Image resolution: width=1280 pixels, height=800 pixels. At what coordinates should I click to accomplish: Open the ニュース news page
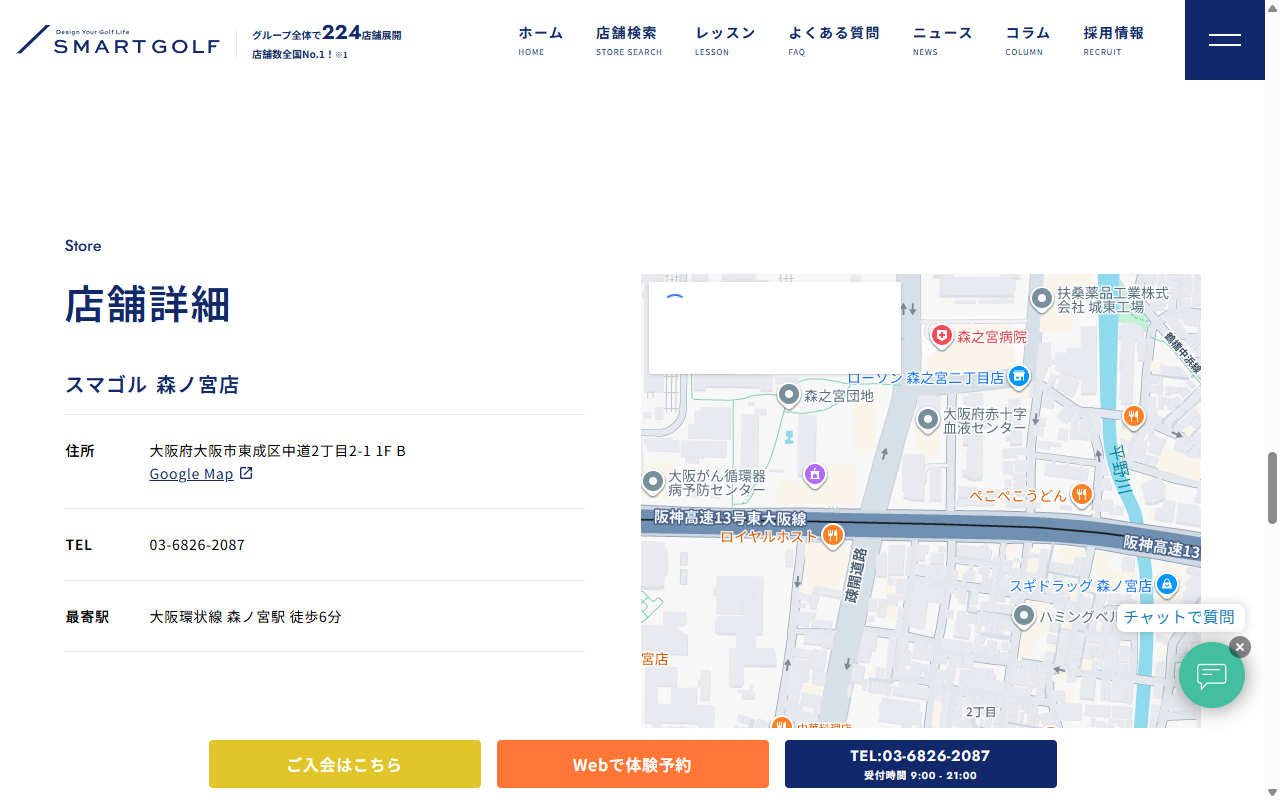point(942,40)
